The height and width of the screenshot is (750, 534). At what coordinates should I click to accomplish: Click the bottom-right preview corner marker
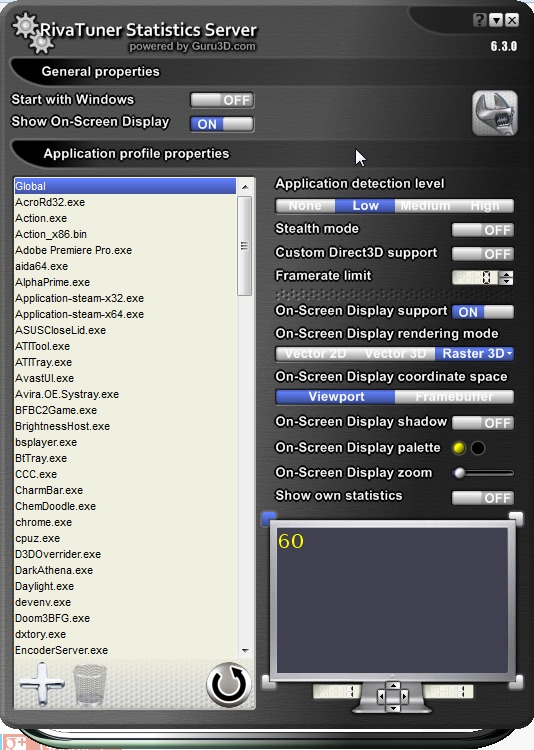click(516, 682)
